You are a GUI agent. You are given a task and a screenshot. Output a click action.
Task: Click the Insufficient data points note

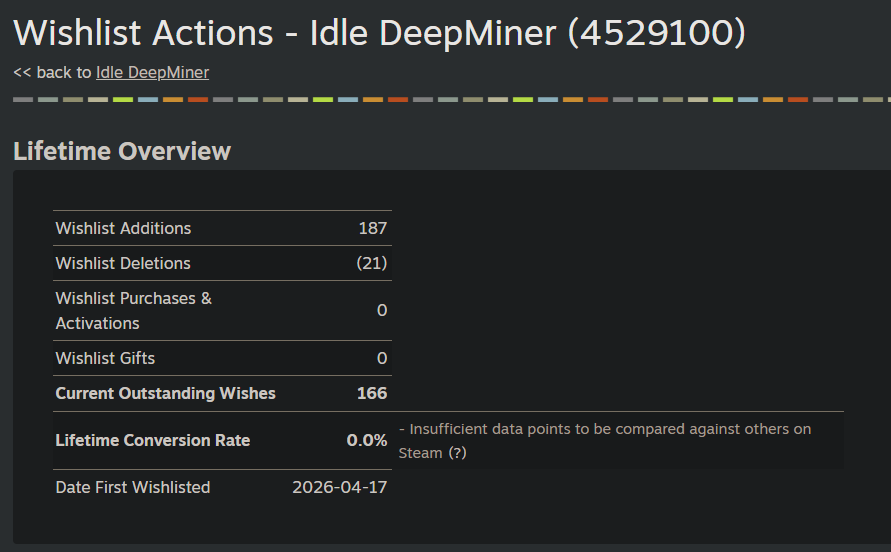[x=605, y=441]
